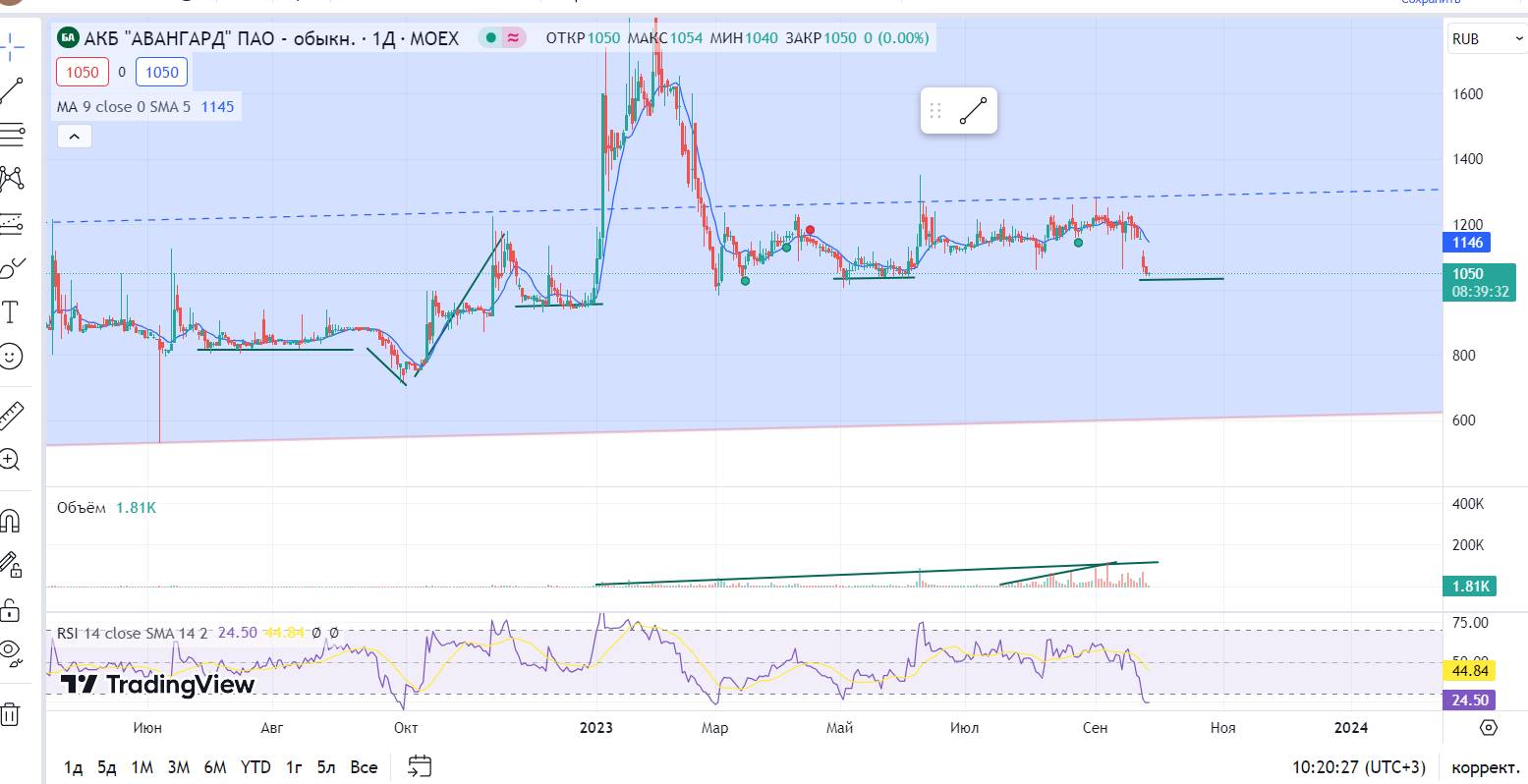Click the 2023 label on time axis
Image resolution: width=1528 pixels, height=784 pixels.
pos(596,728)
